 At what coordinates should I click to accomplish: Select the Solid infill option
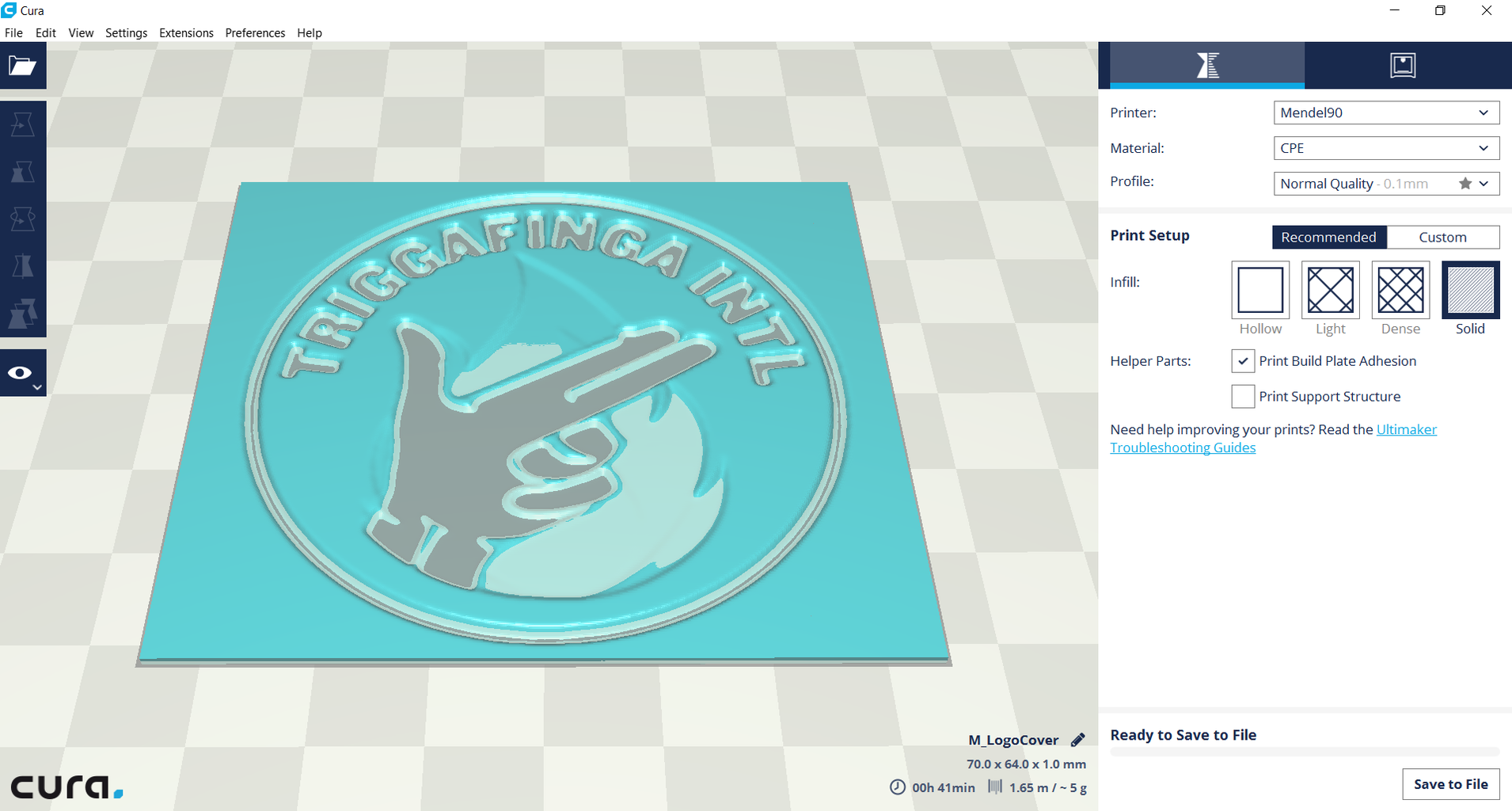(1470, 290)
